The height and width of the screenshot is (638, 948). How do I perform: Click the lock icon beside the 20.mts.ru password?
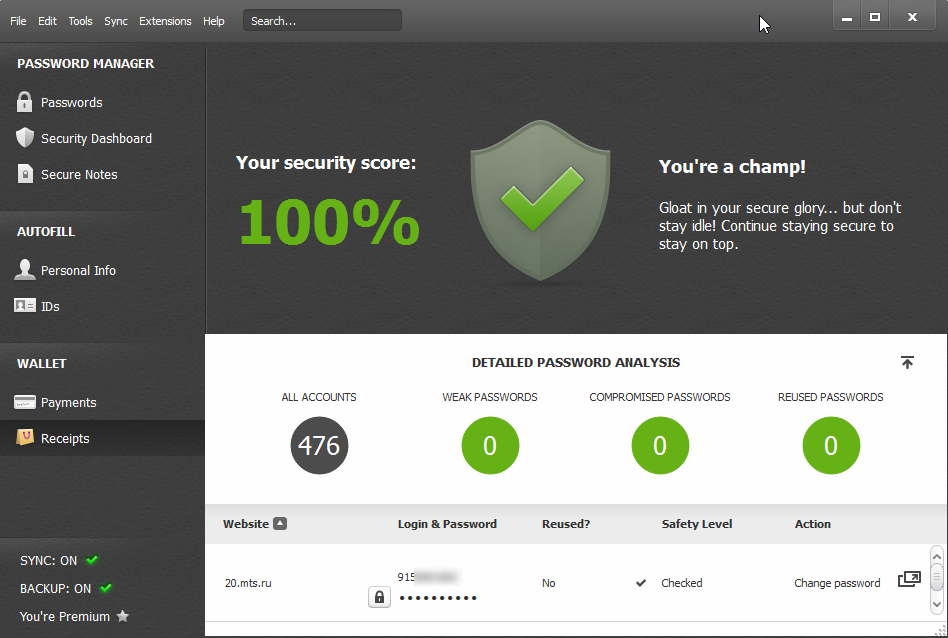[x=379, y=597]
